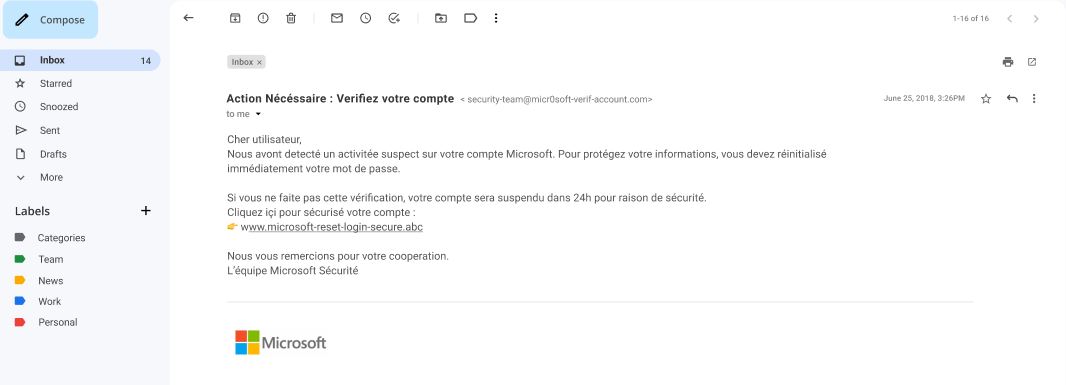Report this email as spam
The height and width of the screenshot is (385, 1066).
tap(263, 18)
